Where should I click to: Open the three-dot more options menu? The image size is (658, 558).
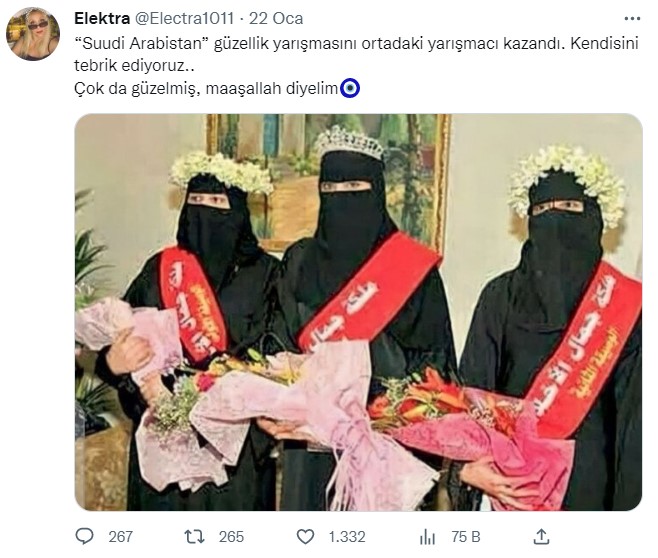(x=632, y=18)
